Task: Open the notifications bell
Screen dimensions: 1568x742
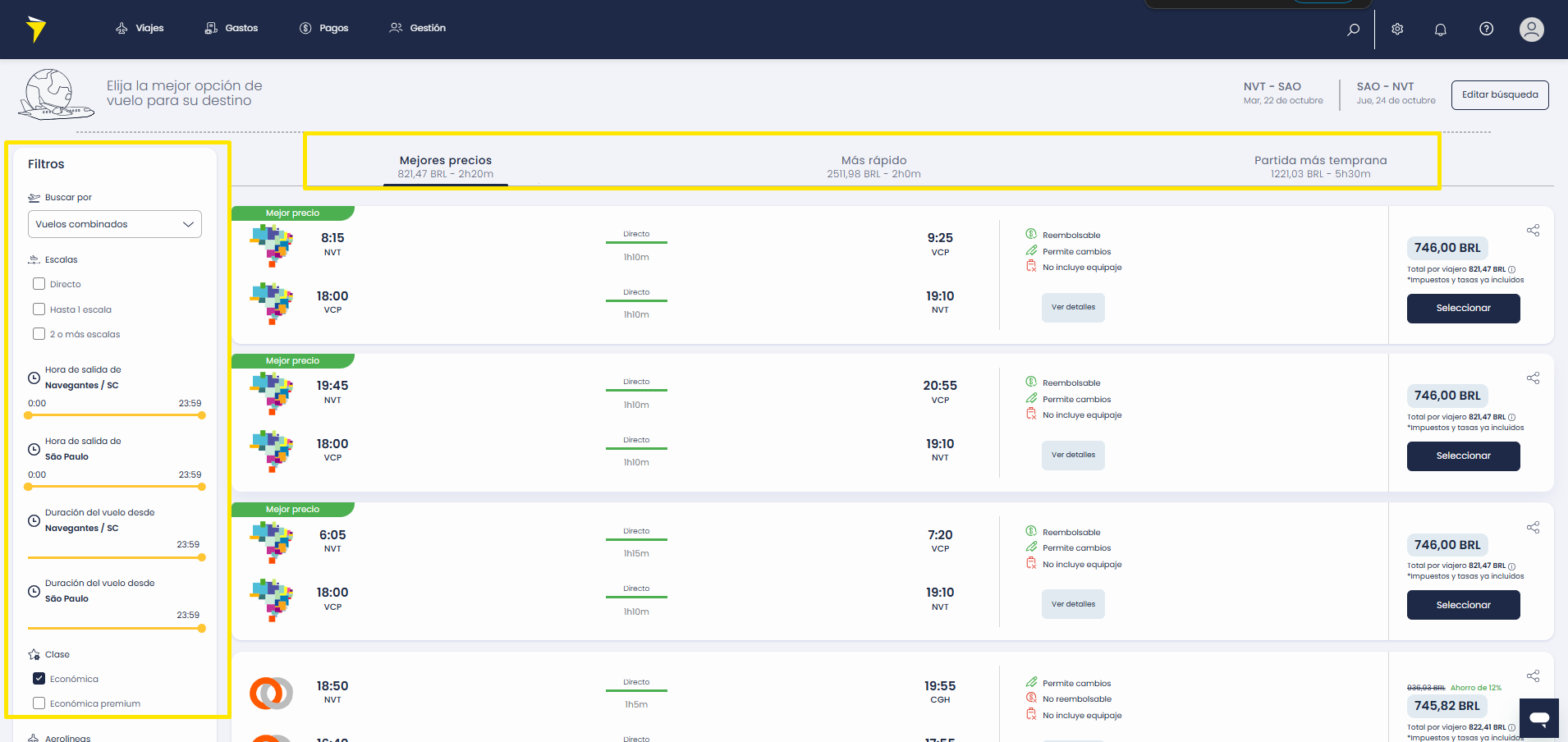Action: (x=1440, y=29)
